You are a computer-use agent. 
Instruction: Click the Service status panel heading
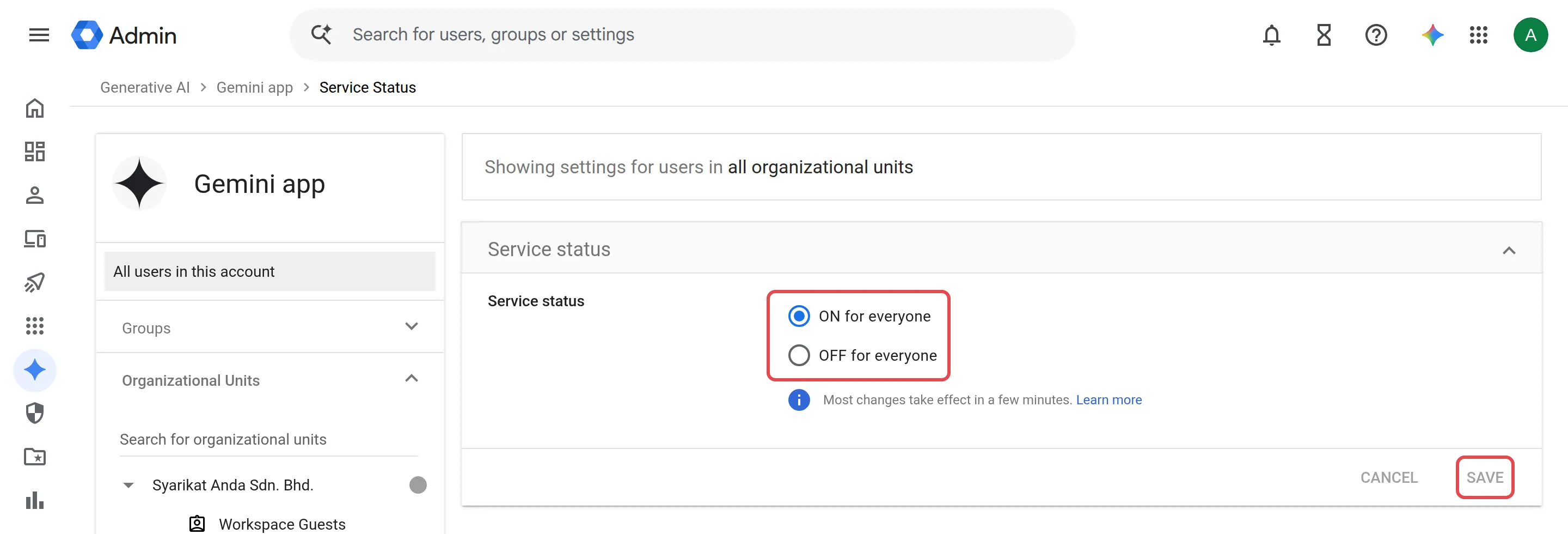pos(548,249)
